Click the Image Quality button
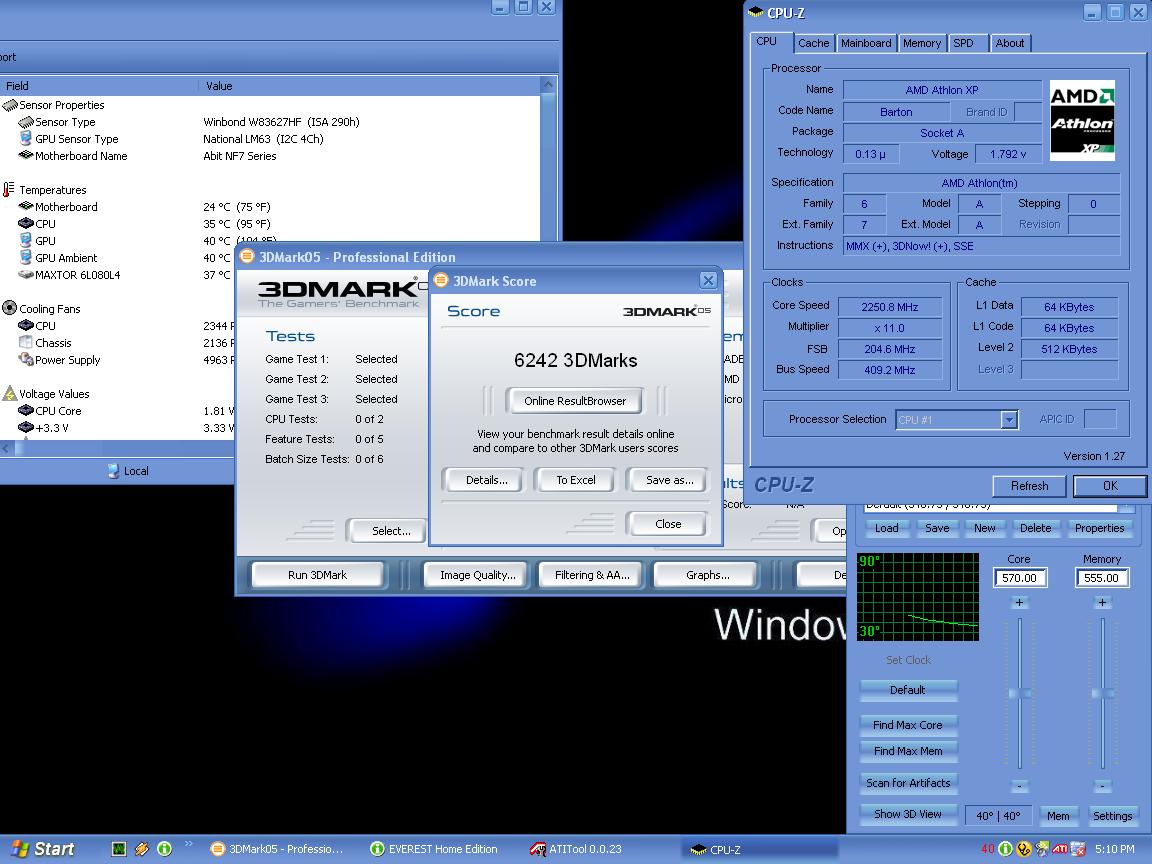Viewport: 1152px width, 864px height. coord(478,575)
